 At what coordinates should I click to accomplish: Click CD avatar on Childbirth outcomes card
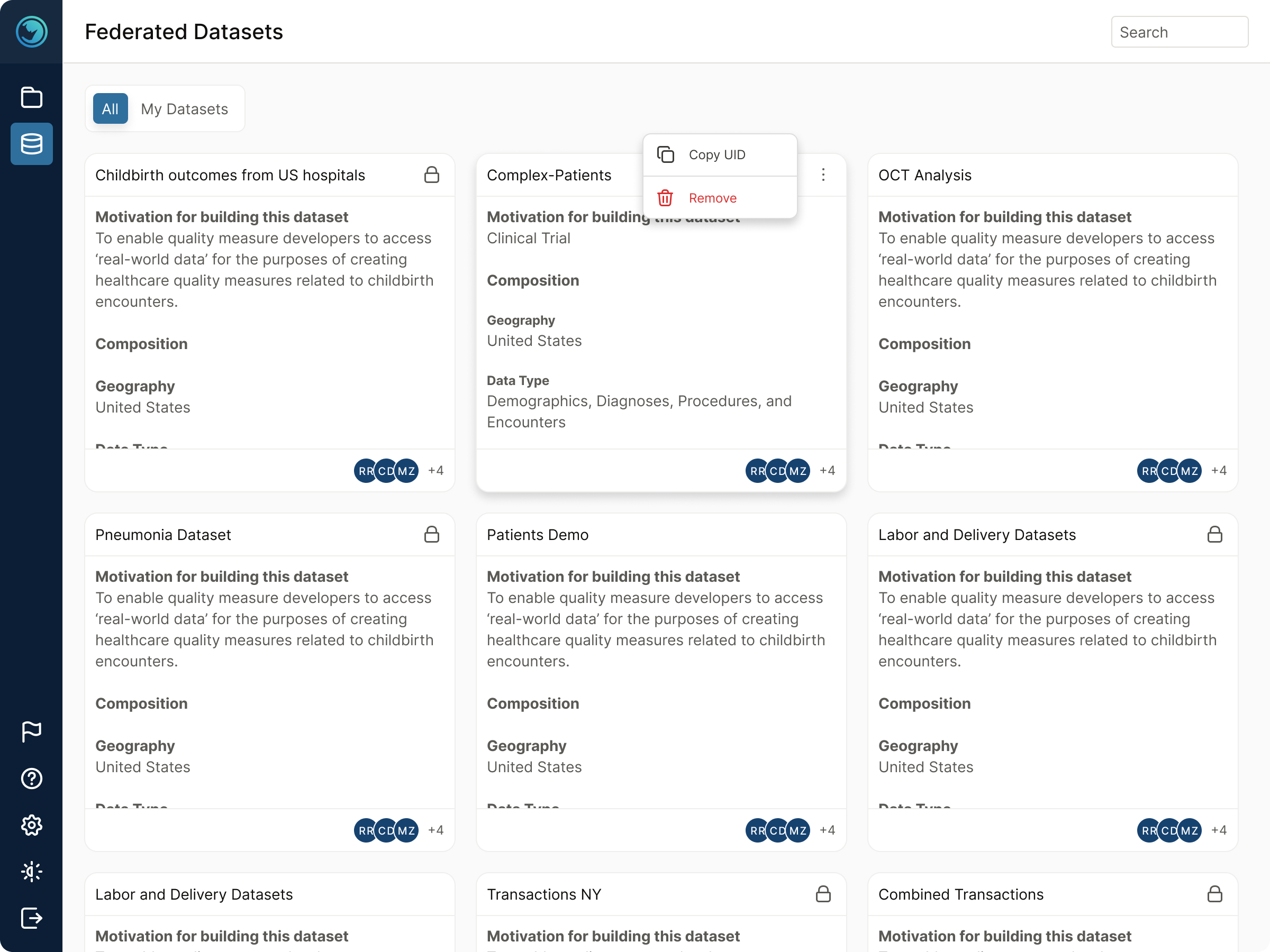[x=386, y=471]
